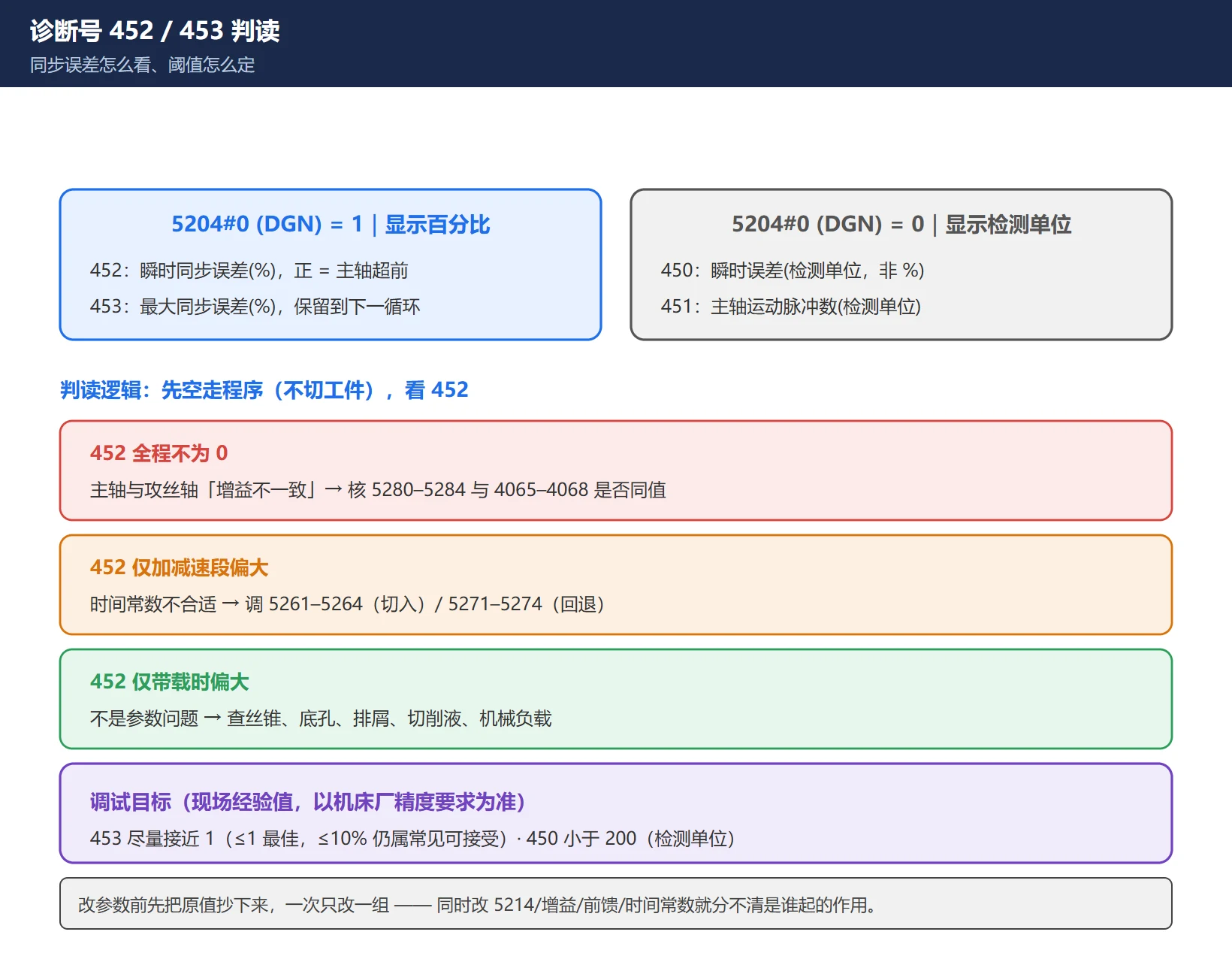Click text '不是参数问题 → 查丝锥、底孔、排屑'
1232x962 pixels.
321,718
